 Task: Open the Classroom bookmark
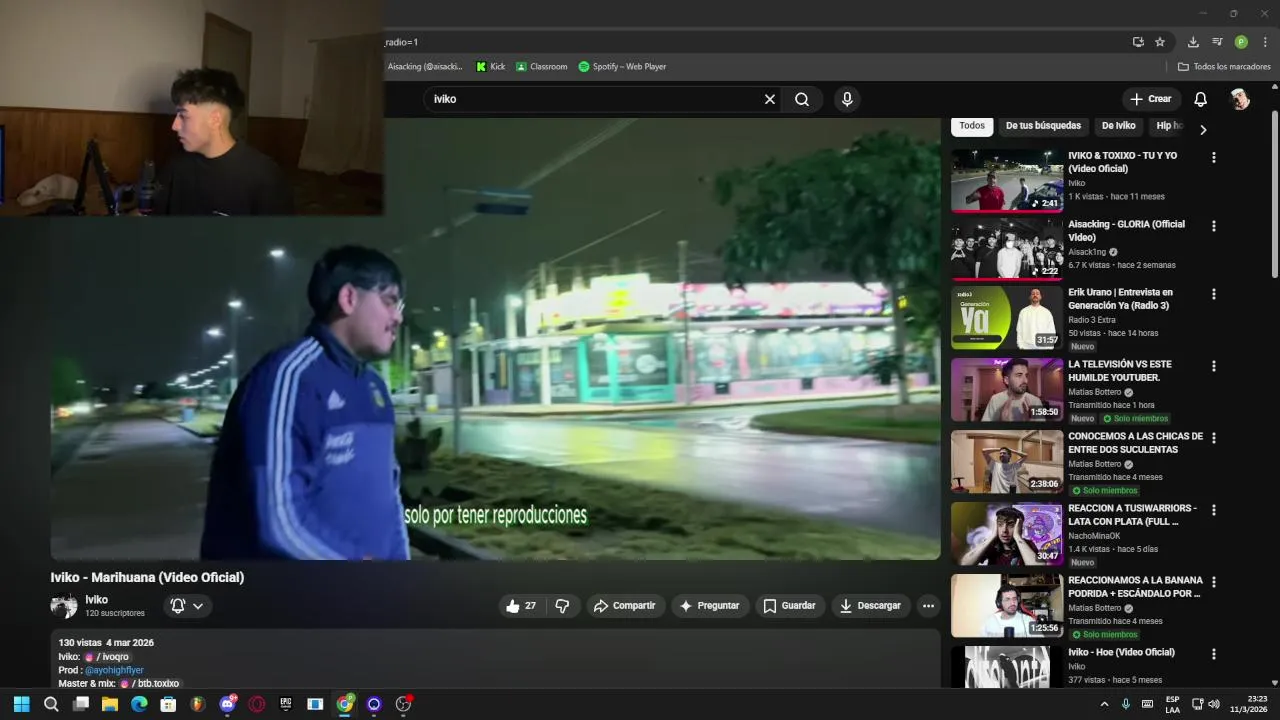[x=541, y=67]
